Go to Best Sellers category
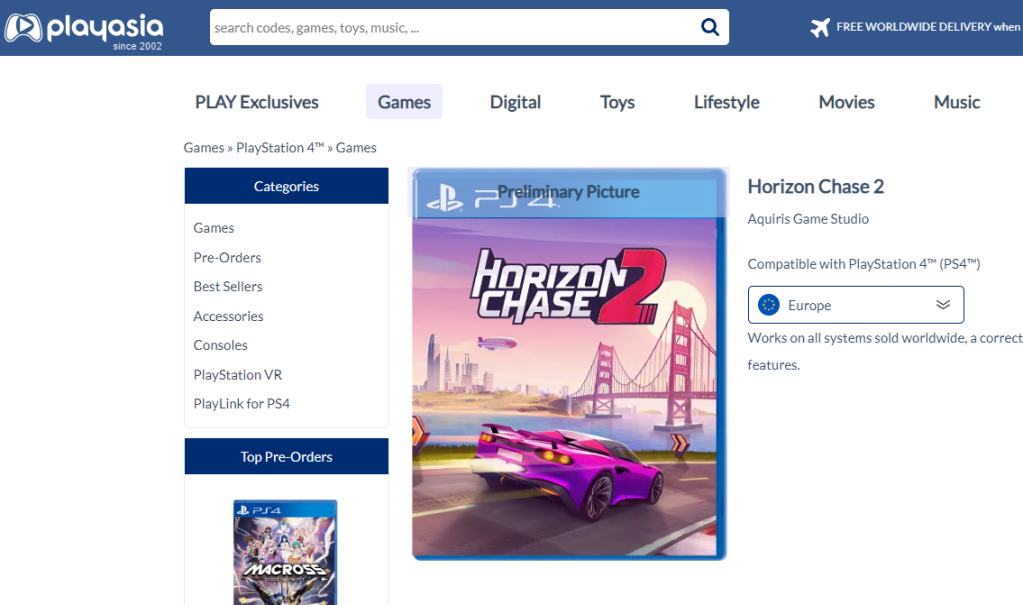 click(x=228, y=286)
